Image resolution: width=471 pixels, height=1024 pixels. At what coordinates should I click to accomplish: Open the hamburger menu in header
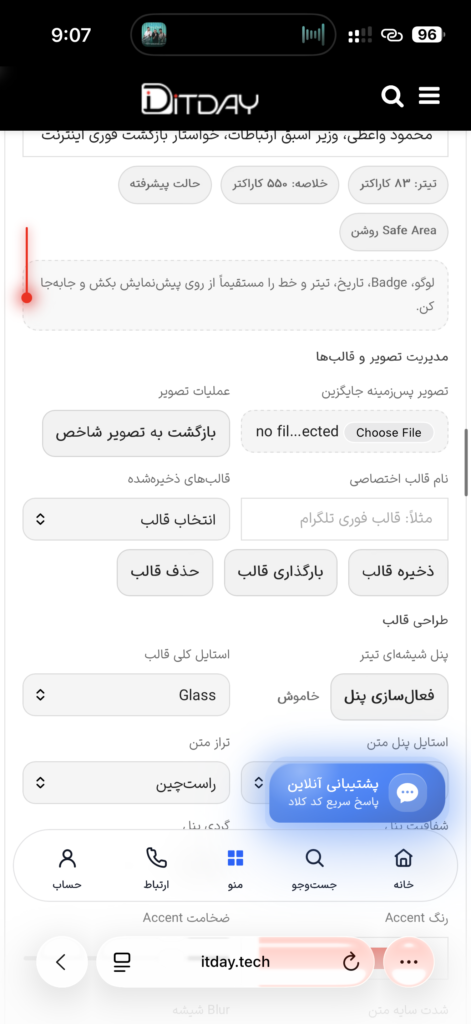point(429,96)
